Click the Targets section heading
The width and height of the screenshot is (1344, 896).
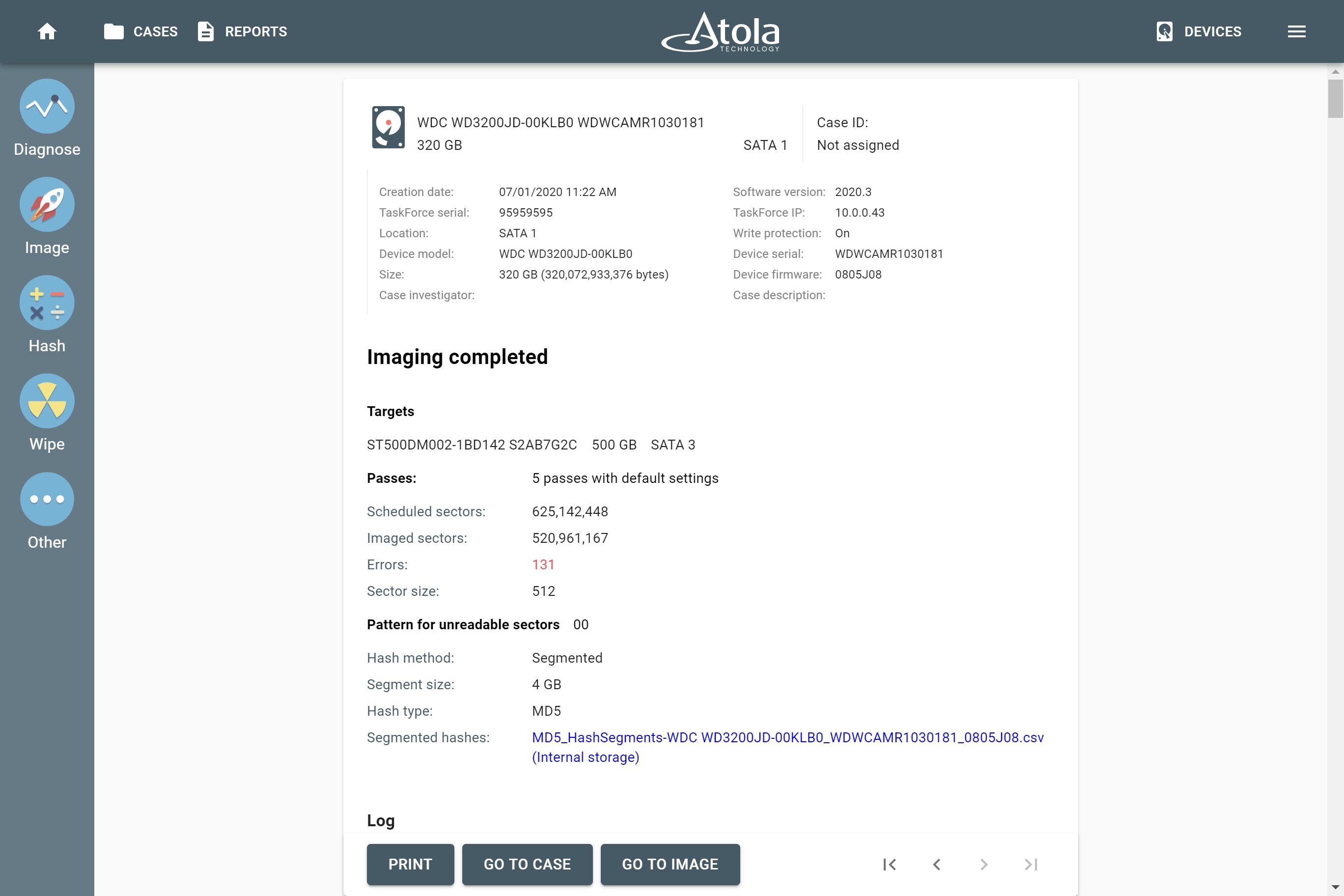click(391, 412)
